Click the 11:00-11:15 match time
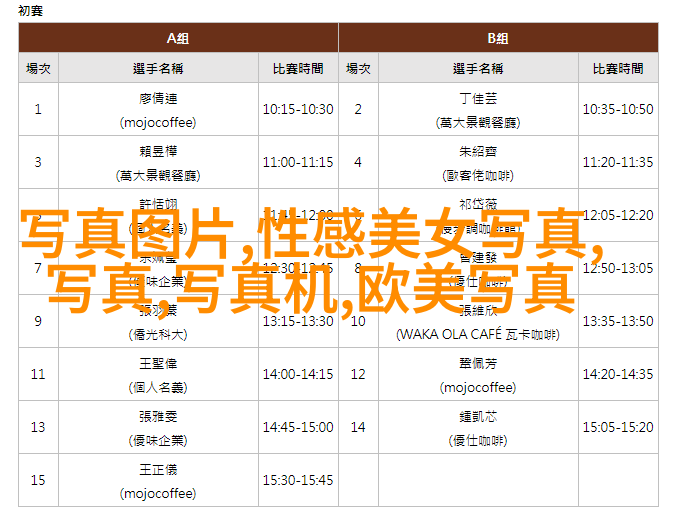694x509 pixels. tap(298, 162)
